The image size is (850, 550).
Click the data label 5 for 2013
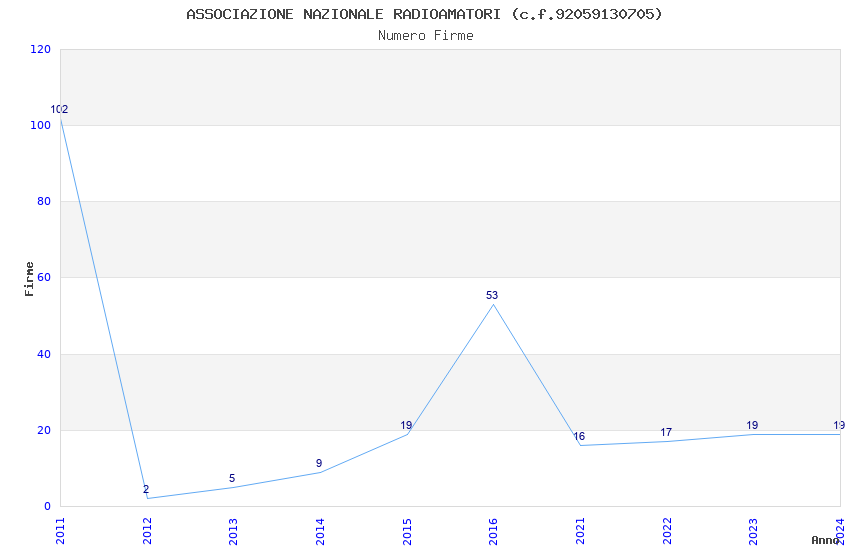point(232,478)
